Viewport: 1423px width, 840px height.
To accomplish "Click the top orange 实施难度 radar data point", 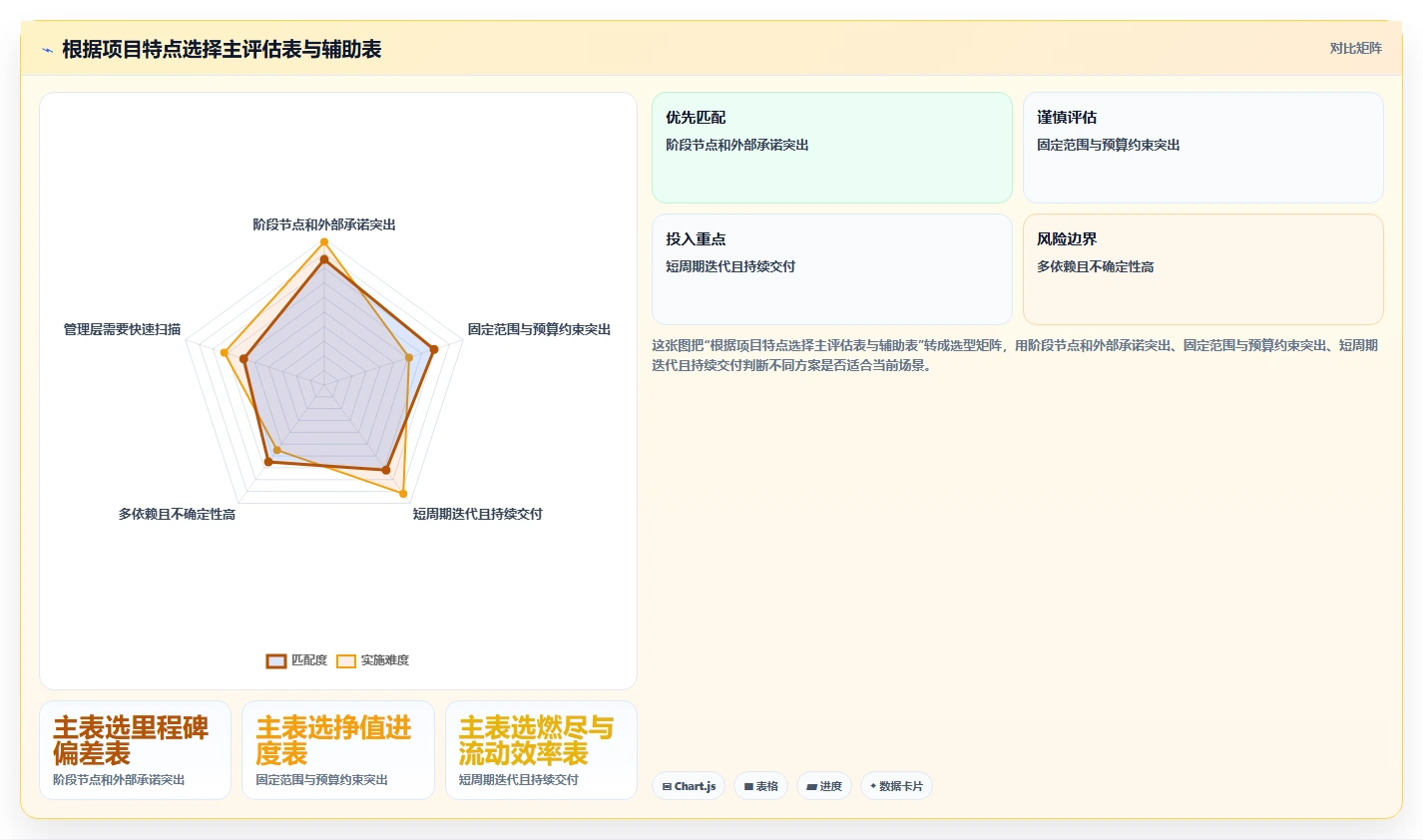I will pyautogui.click(x=323, y=242).
